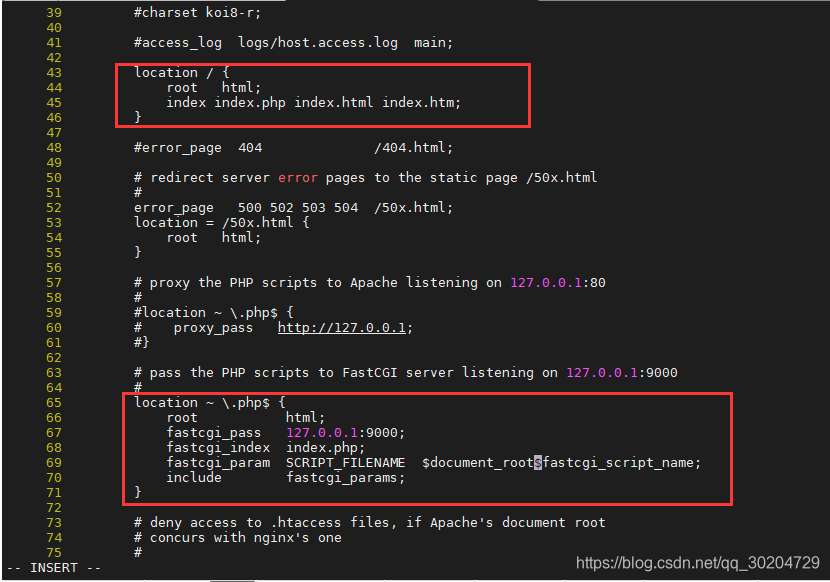Viewport: 830px width, 582px height.
Task: Click the '#error_page 404' text
Action: [198, 148]
